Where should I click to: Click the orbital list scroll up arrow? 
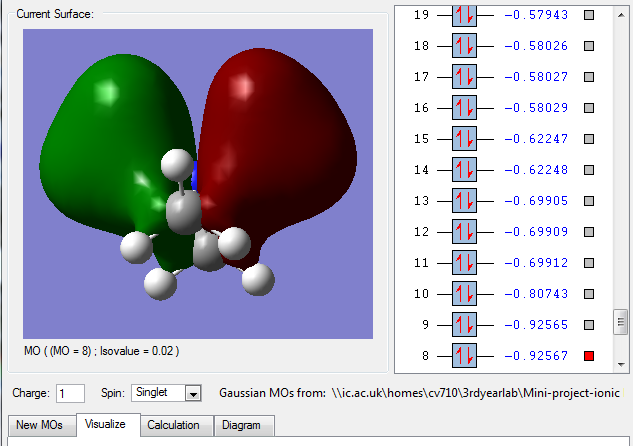pyautogui.click(x=621, y=15)
